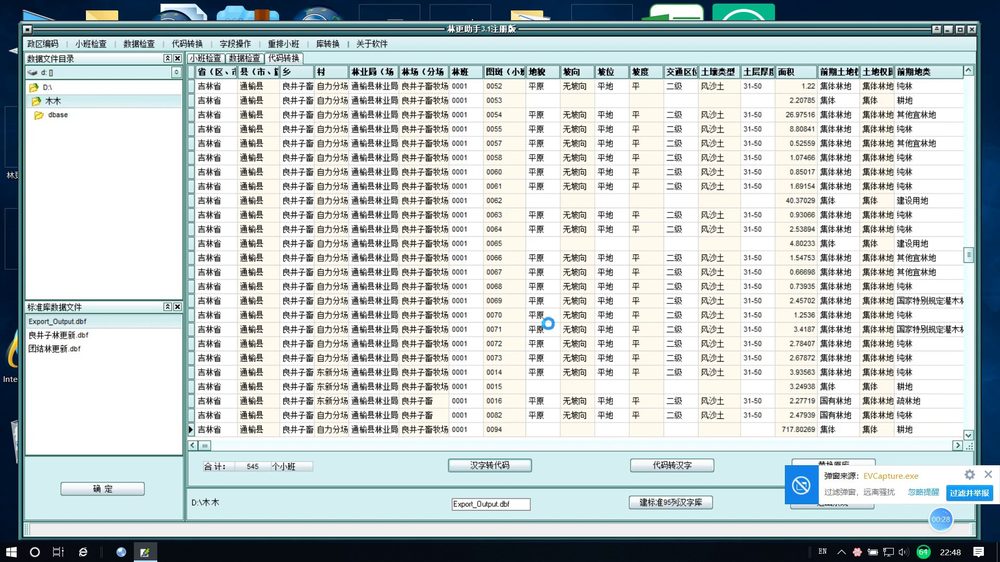
Task: Select the 国有林地 cell in row 0016
Action: 839,401
